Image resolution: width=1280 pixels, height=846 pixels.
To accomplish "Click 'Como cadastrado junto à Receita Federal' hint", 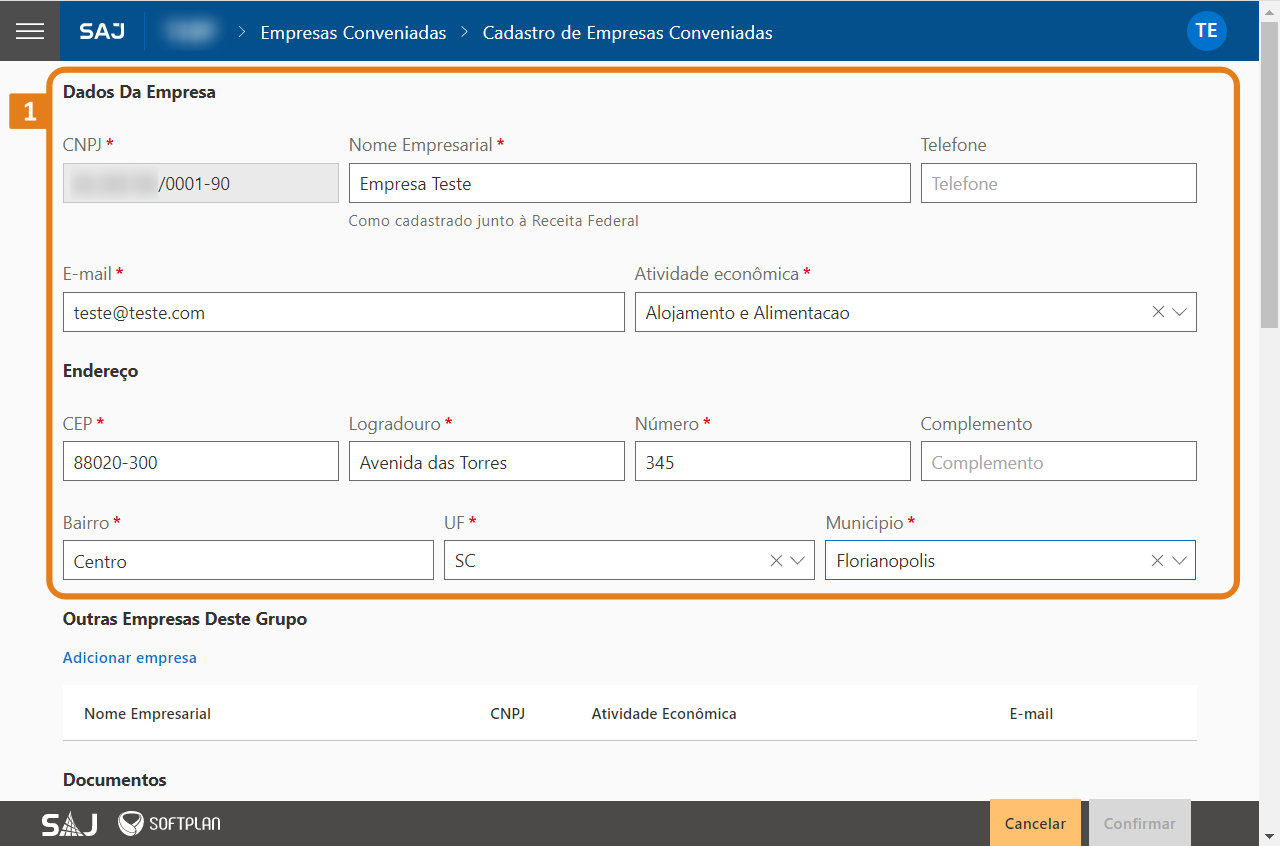I will 493,221.
